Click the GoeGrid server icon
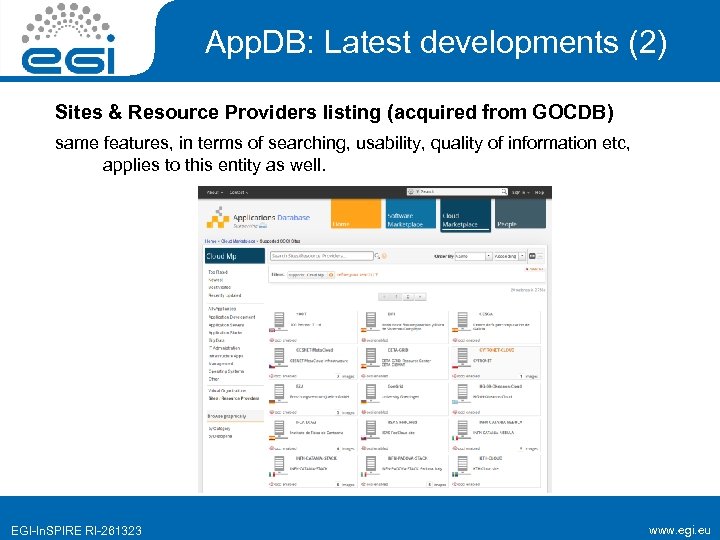 coord(371,392)
